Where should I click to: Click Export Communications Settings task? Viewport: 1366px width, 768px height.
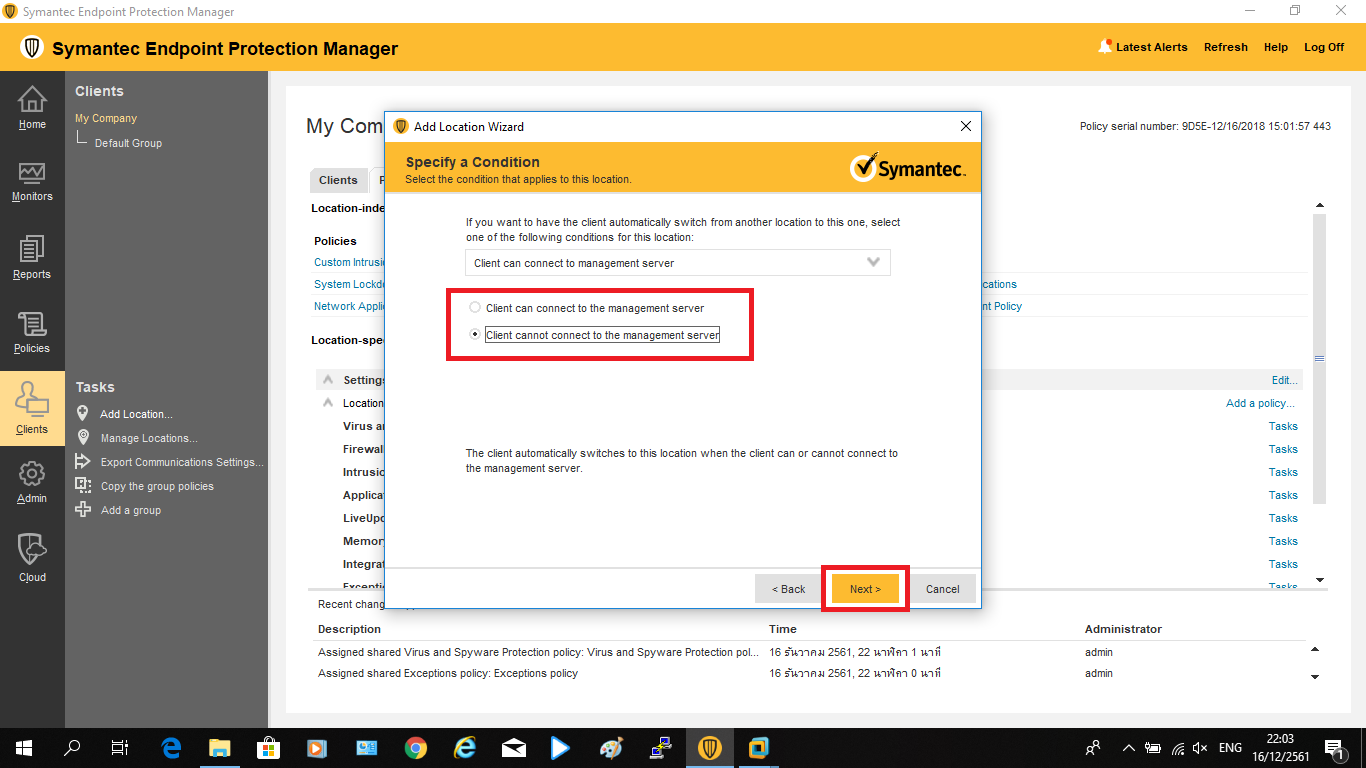pyautogui.click(x=182, y=462)
